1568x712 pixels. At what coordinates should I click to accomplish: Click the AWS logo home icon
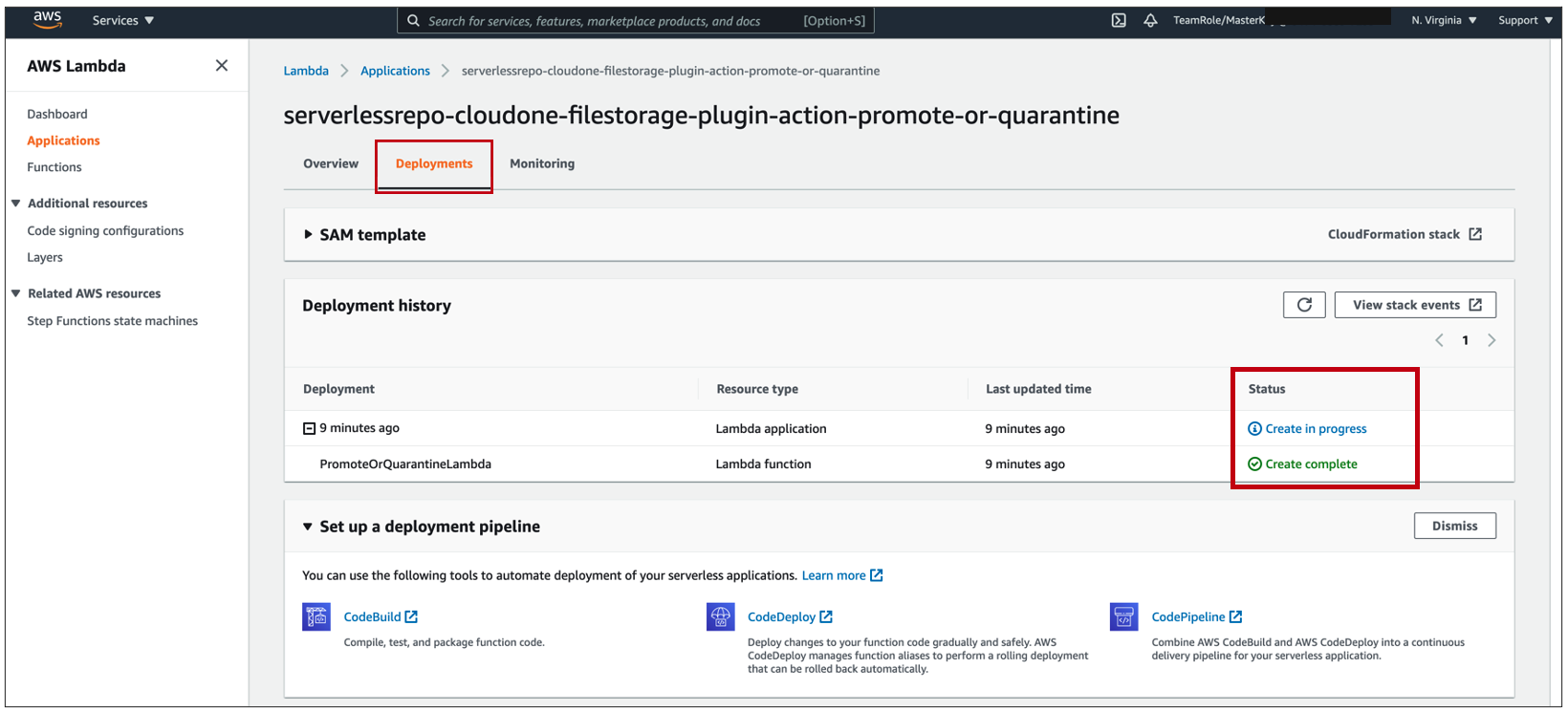click(x=47, y=19)
